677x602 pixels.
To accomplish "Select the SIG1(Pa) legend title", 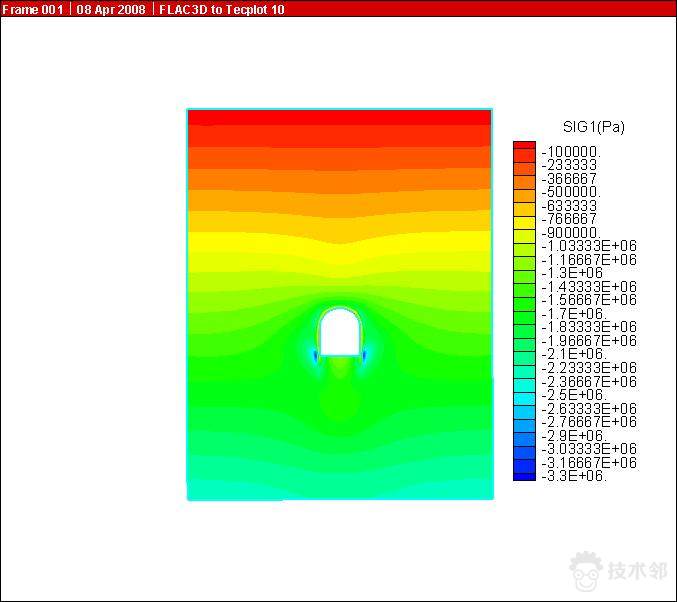I will click(x=594, y=127).
